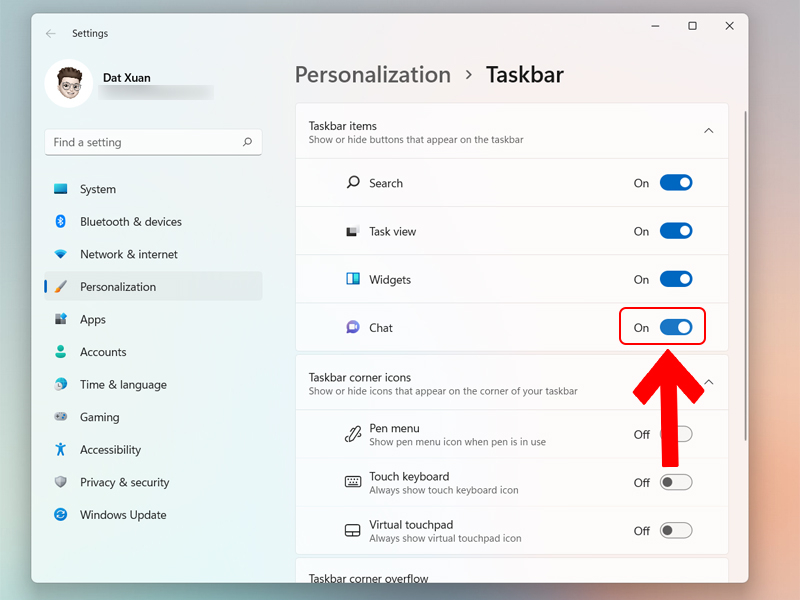Click the 'Always show virtual touchpad icon' text
This screenshot has height=600, width=800.
click(x=445, y=538)
